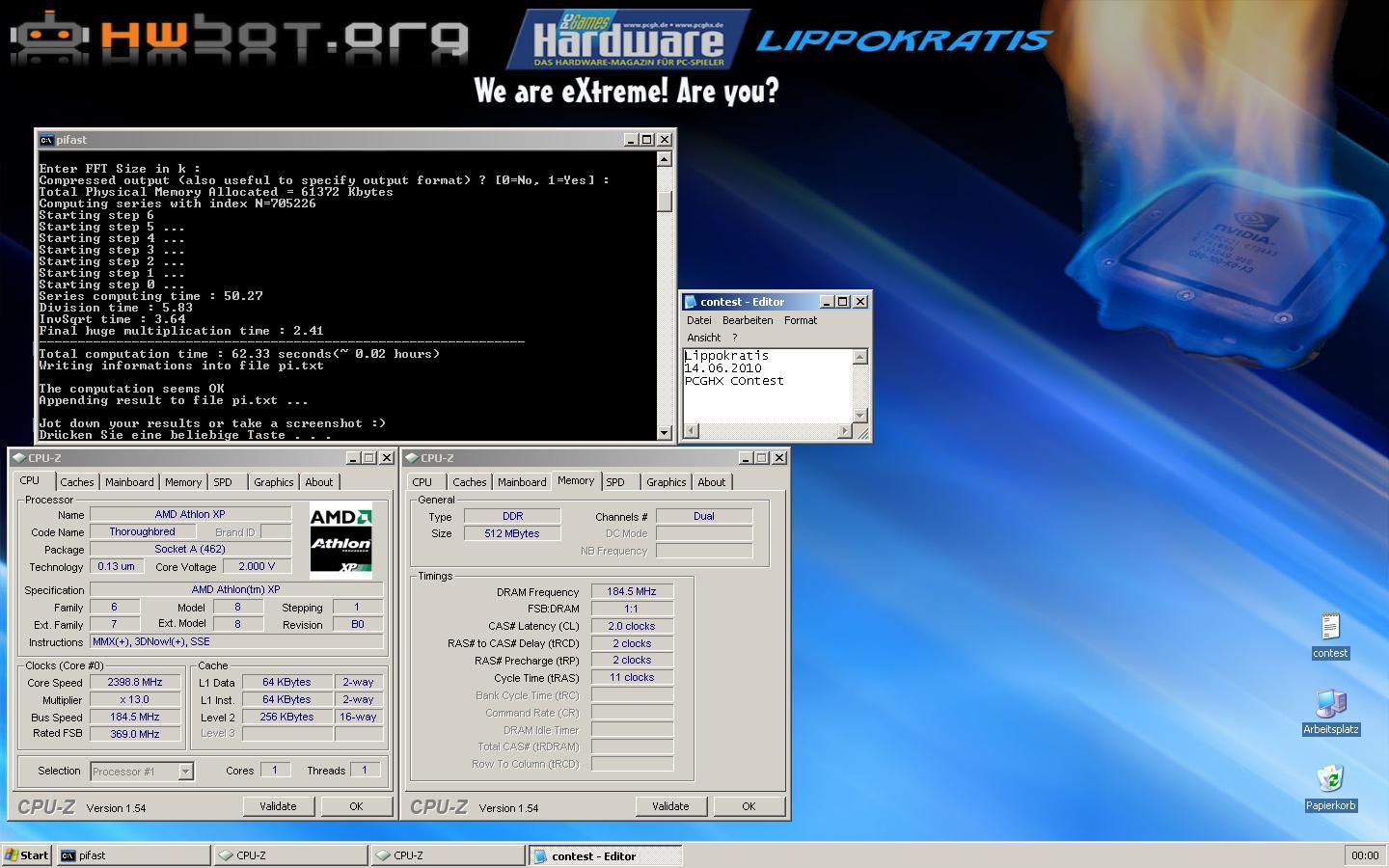1389x868 pixels.
Task: Switch to contest - Editor in the taskbar
Action: pos(606,855)
